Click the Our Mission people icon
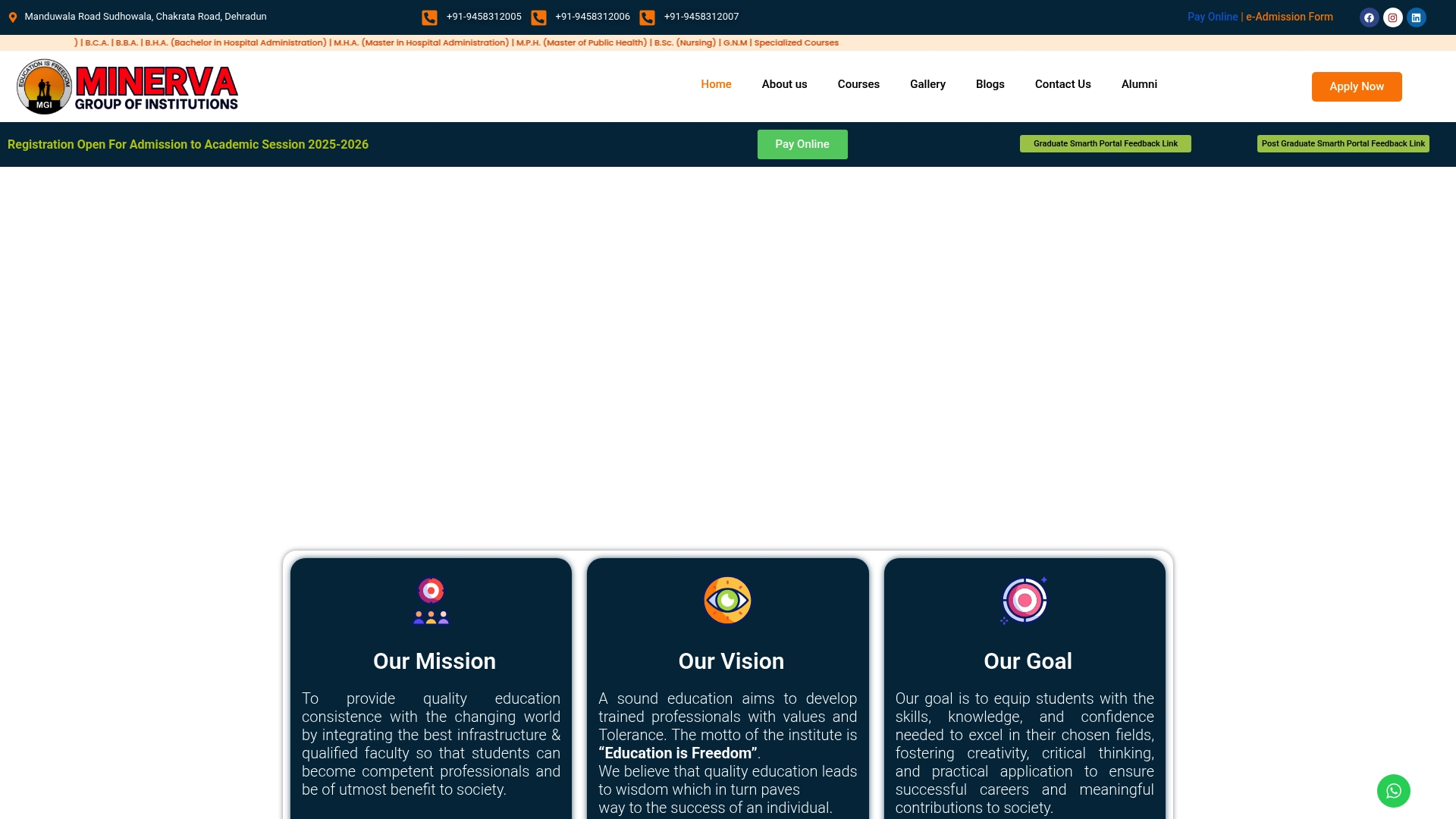The width and height of the screenshot is (1456, 819). click(x=431, y=600)
